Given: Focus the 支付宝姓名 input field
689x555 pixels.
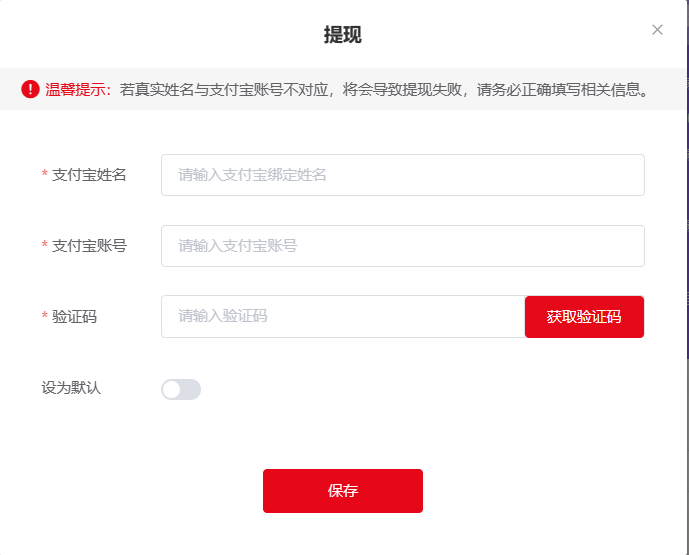Looking at the screenshot, I should [x=403, y=175].
